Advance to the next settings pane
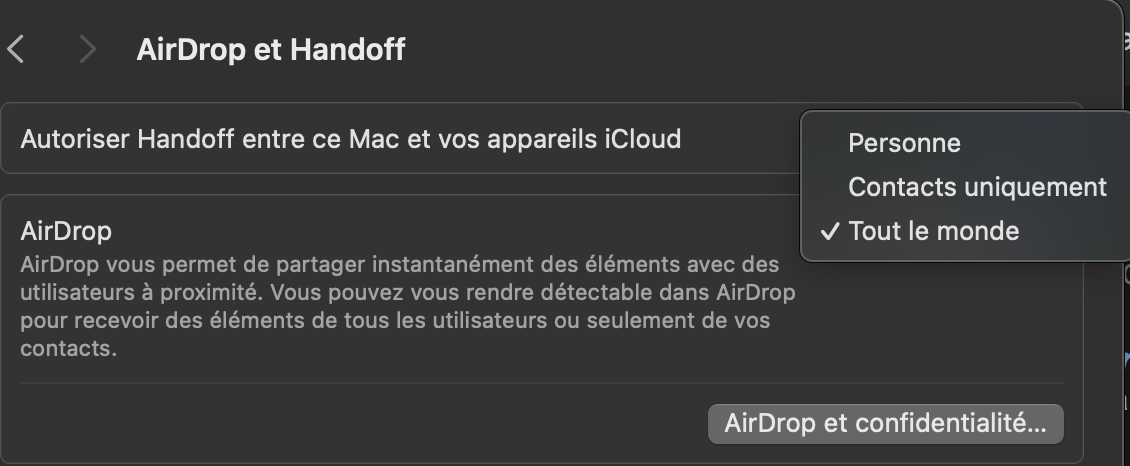 pyautogui.click(x=88, y=49)
